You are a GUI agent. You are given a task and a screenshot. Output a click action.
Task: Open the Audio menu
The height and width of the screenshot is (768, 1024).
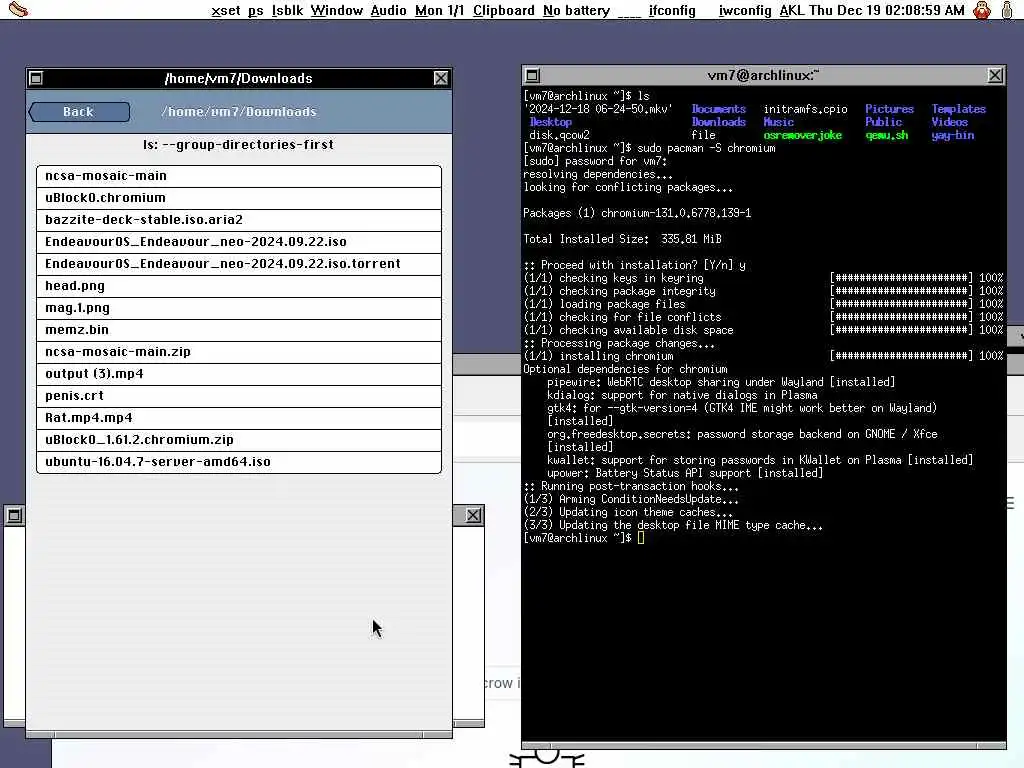(388, 10)
